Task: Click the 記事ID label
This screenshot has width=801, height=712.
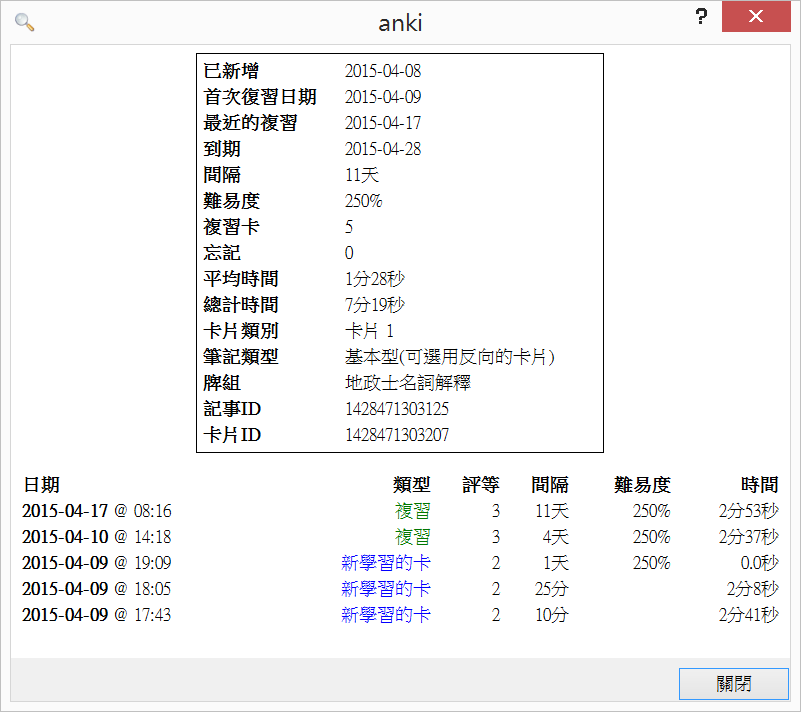Action: pos(232,409)
